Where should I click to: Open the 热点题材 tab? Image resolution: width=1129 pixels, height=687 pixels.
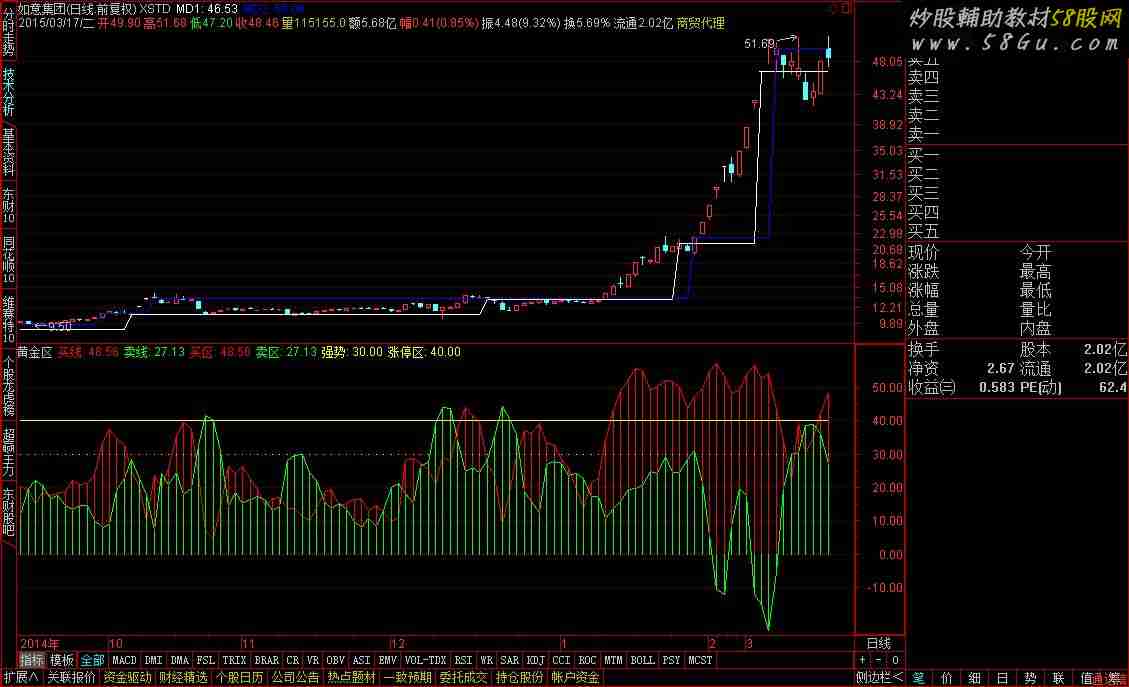pyautogui.click(x=352, y=677)
